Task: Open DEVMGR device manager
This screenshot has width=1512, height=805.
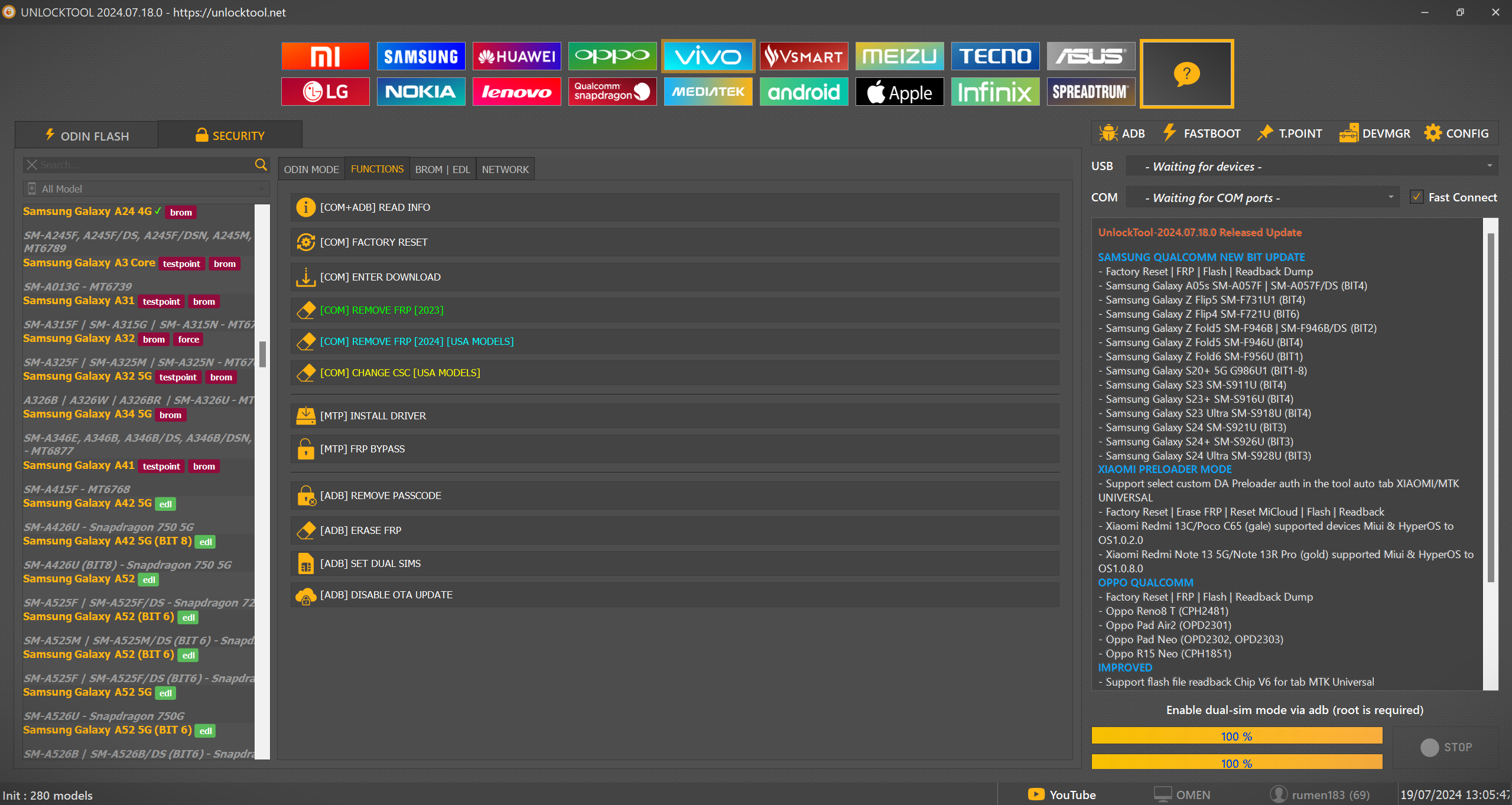Action: 1374,133
